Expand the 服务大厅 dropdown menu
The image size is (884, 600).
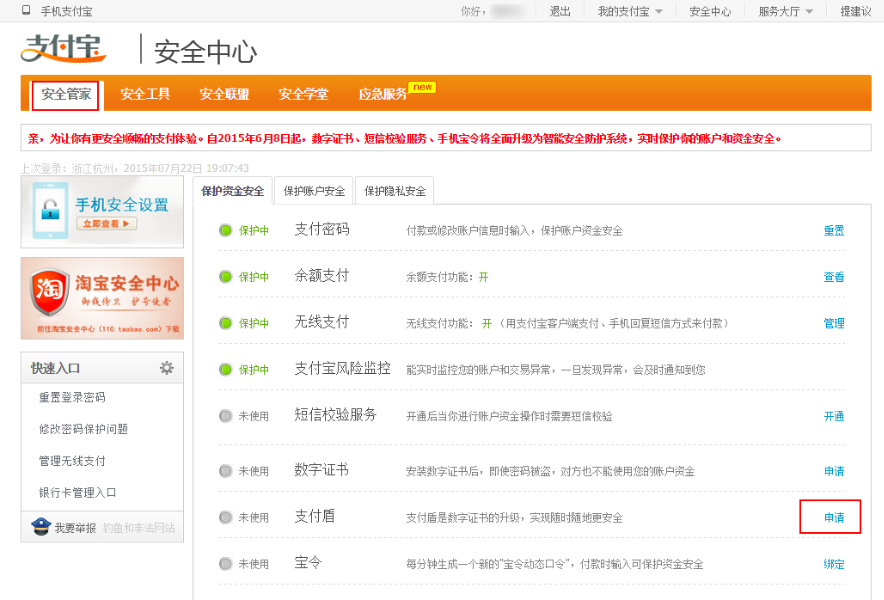click(785, 11)
